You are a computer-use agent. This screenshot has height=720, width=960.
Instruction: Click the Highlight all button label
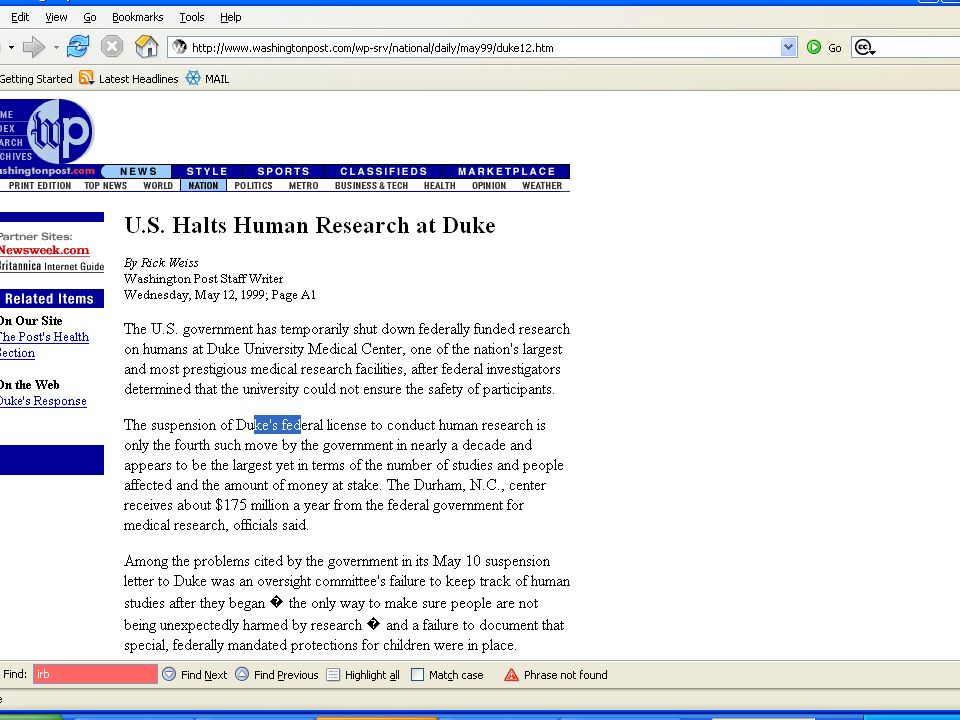(x=372, y=675)
